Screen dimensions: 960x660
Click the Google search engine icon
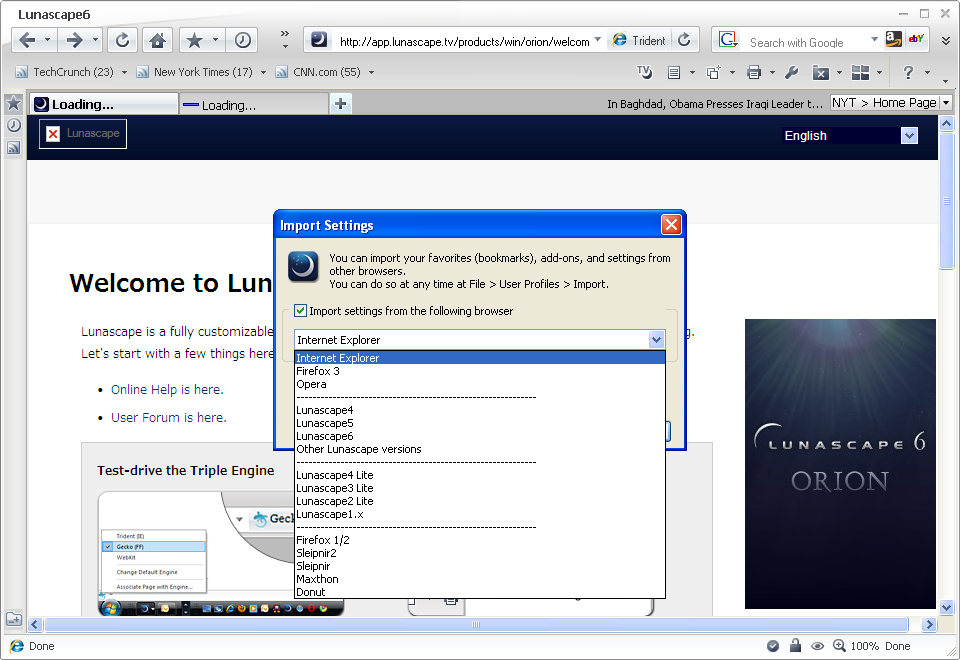pyautogui.click(x=728, y=40)
